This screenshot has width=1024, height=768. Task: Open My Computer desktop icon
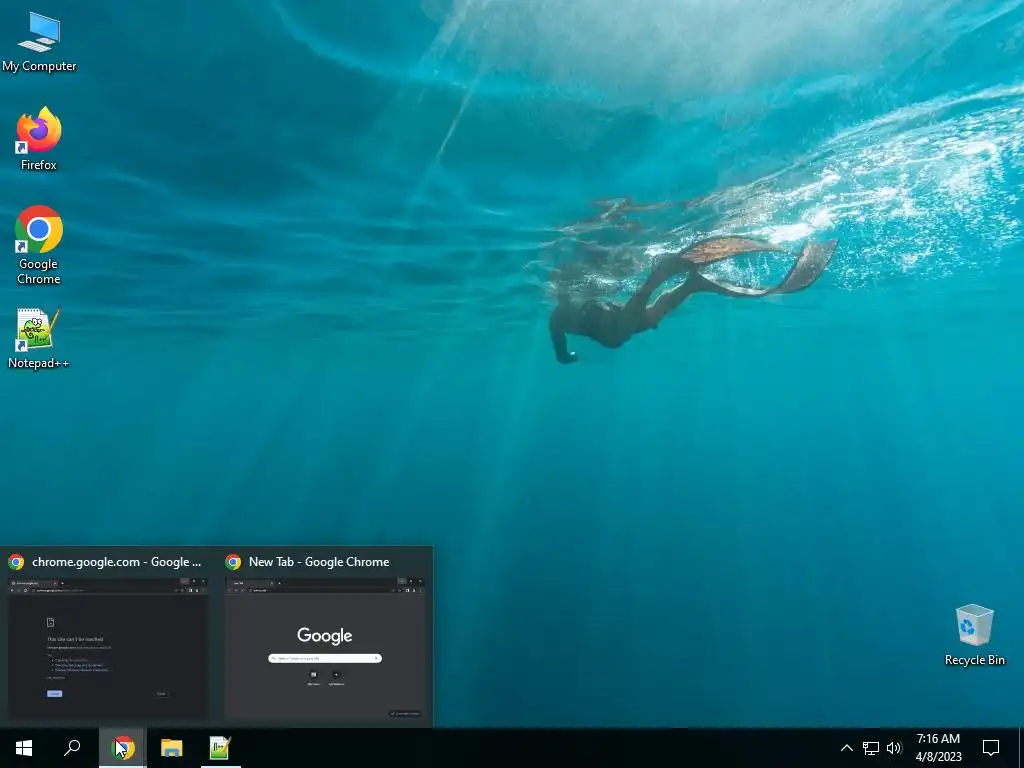click(39, 42)
